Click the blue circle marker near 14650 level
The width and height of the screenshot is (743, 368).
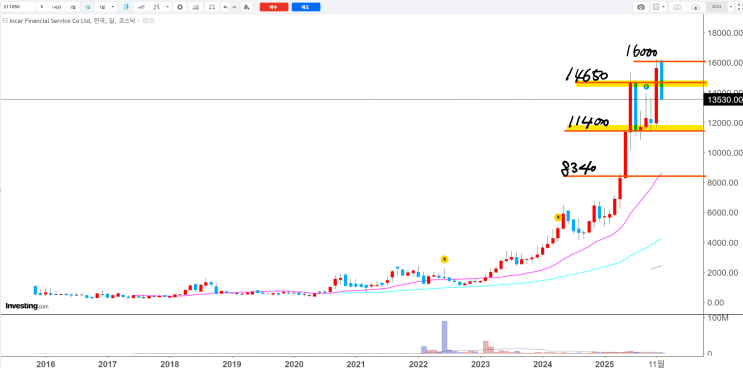[646, 87]
